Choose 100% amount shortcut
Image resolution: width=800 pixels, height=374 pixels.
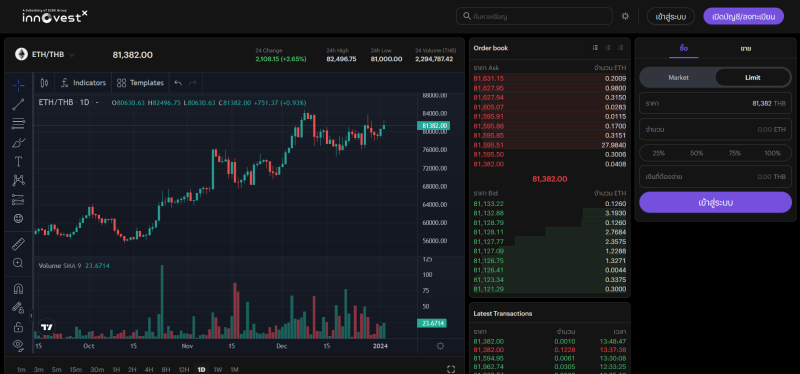coord(772,153)
